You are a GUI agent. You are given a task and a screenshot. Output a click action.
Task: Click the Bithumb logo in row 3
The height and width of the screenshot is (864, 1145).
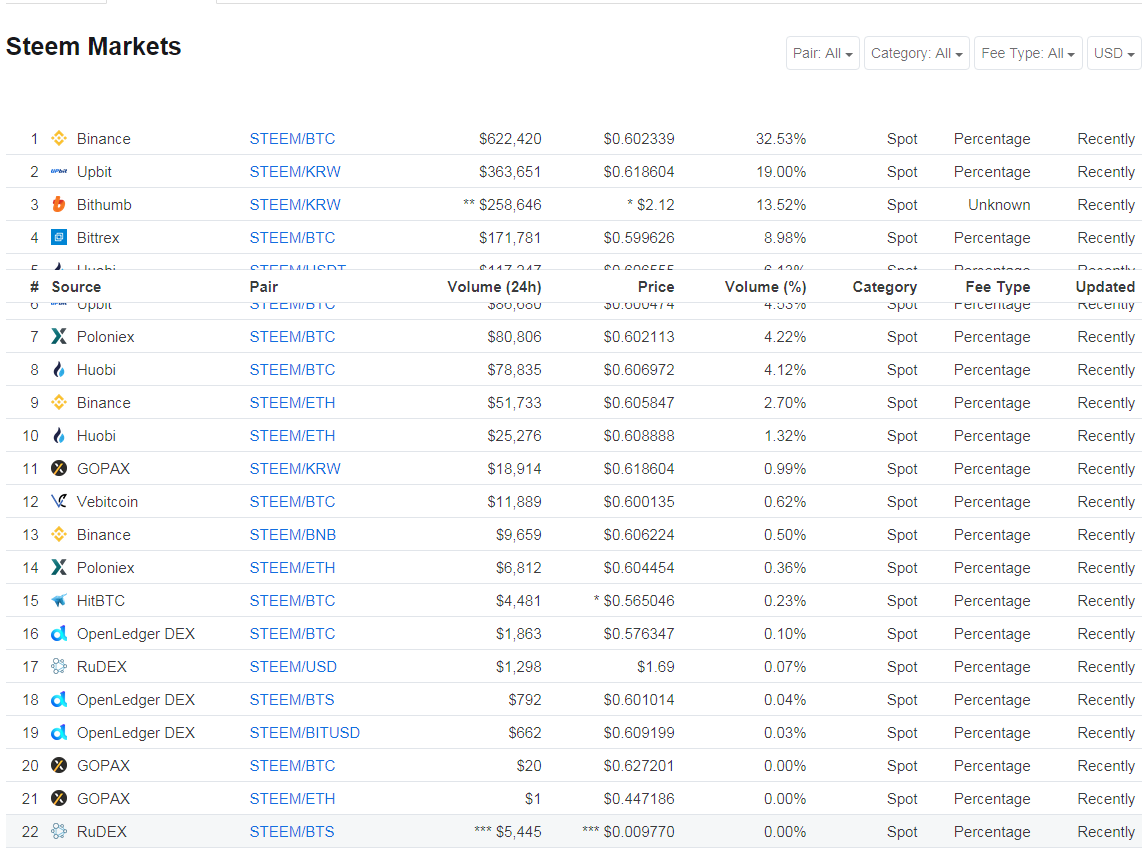tap(59, 204)
